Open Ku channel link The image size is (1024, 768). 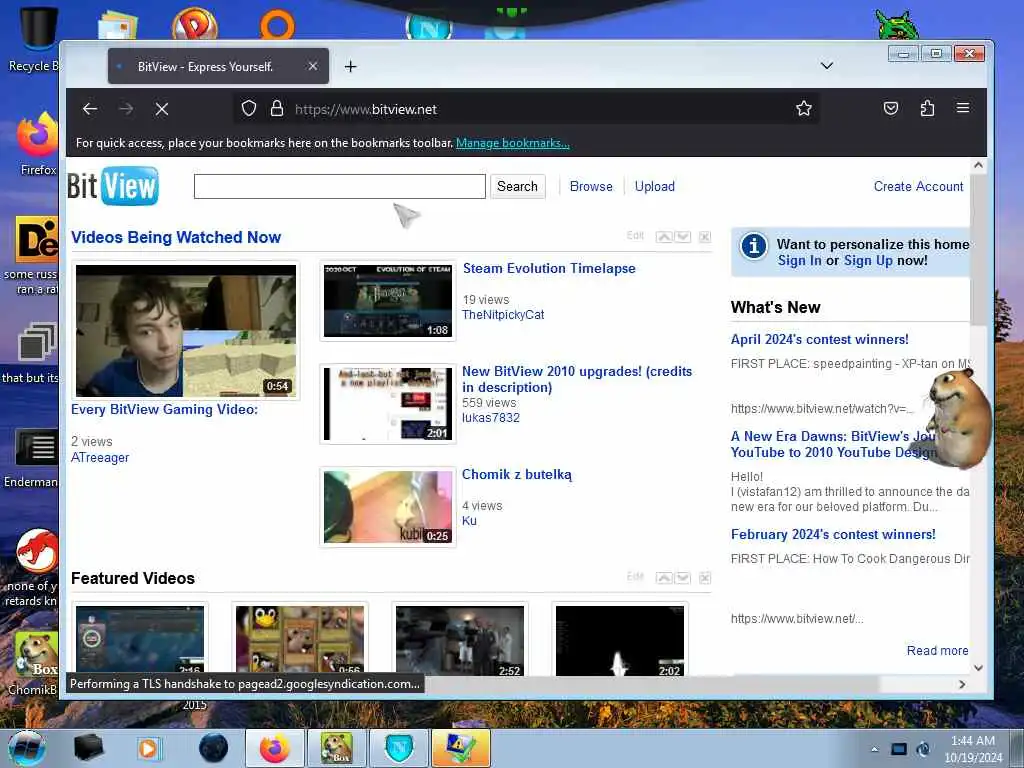tap(469, 521)
